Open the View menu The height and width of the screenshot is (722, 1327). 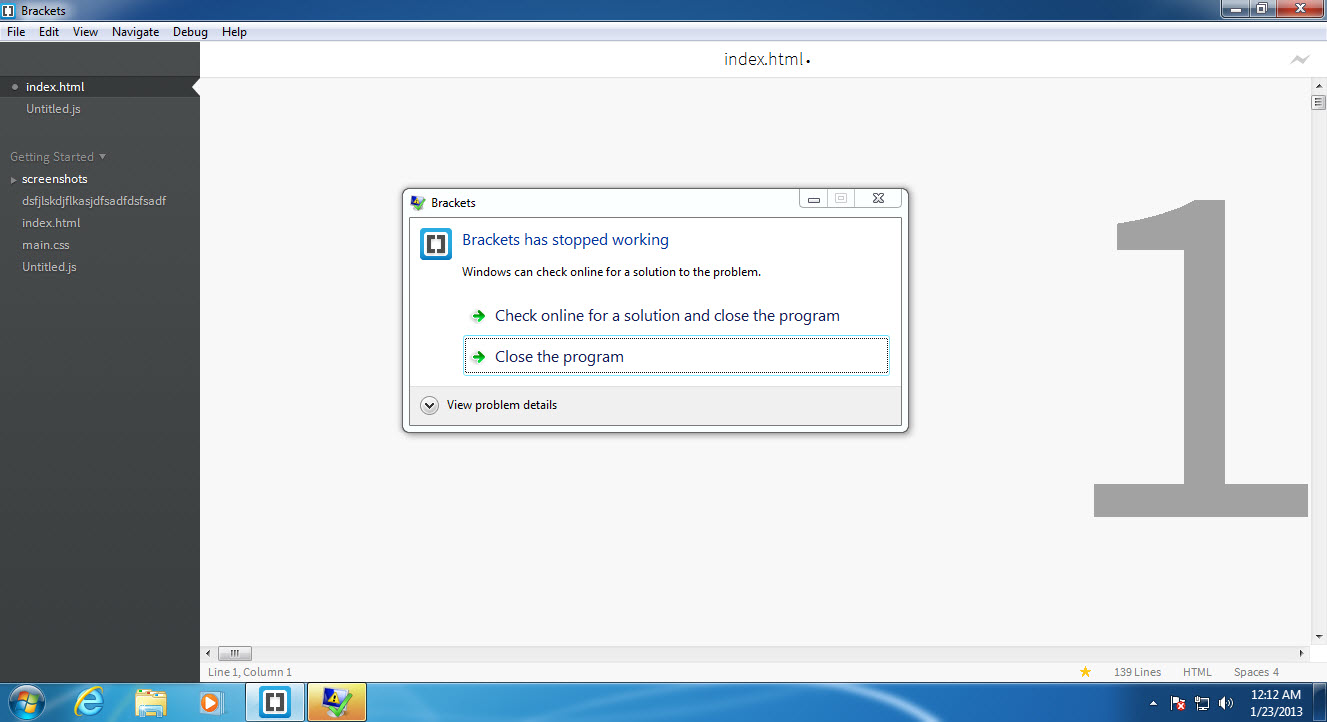tap(86, 32)
